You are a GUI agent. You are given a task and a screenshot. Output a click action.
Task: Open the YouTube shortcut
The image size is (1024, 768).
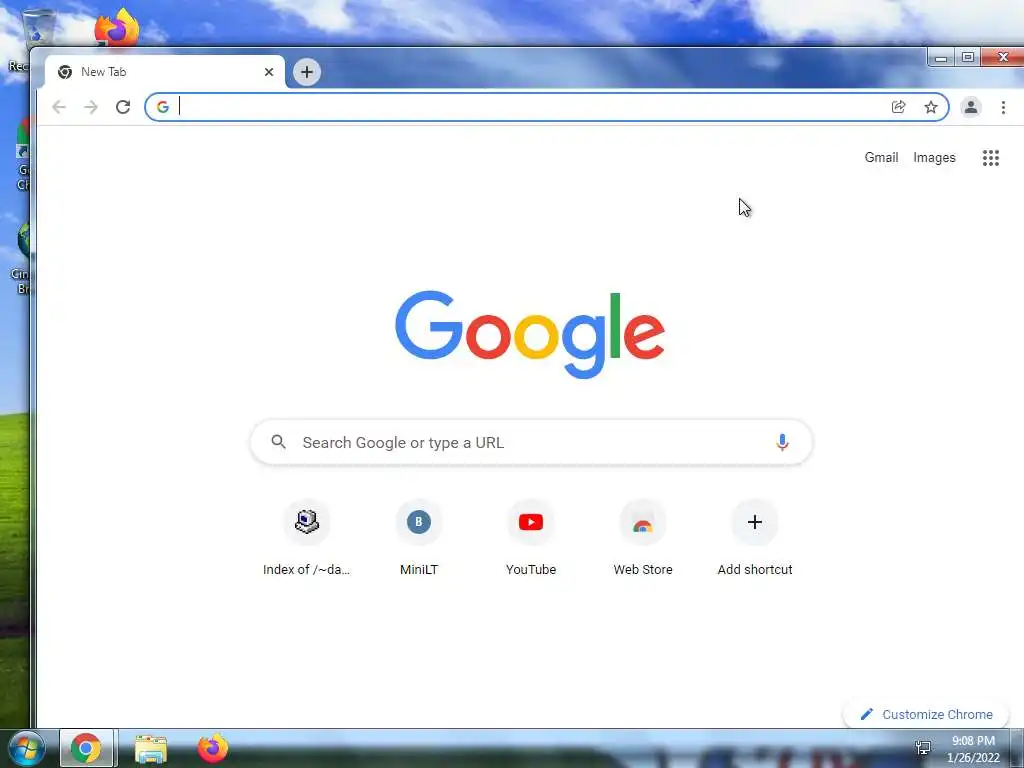point(531,538)
